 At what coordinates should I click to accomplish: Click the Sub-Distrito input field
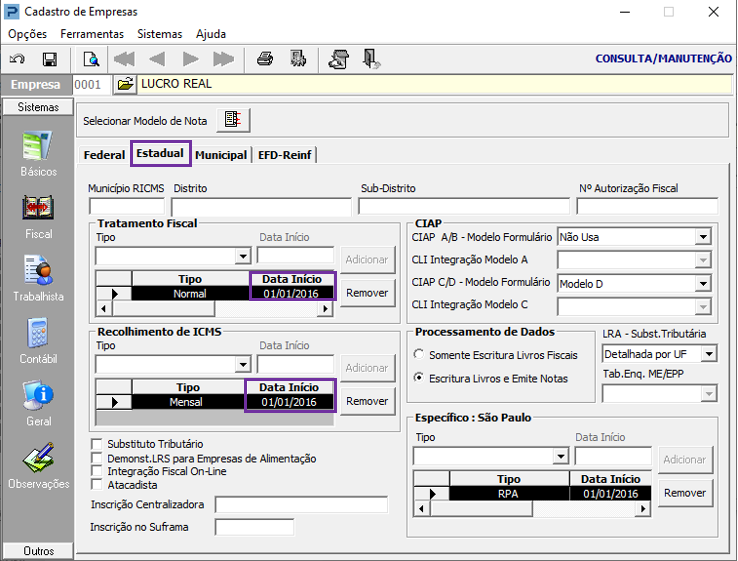464,207
